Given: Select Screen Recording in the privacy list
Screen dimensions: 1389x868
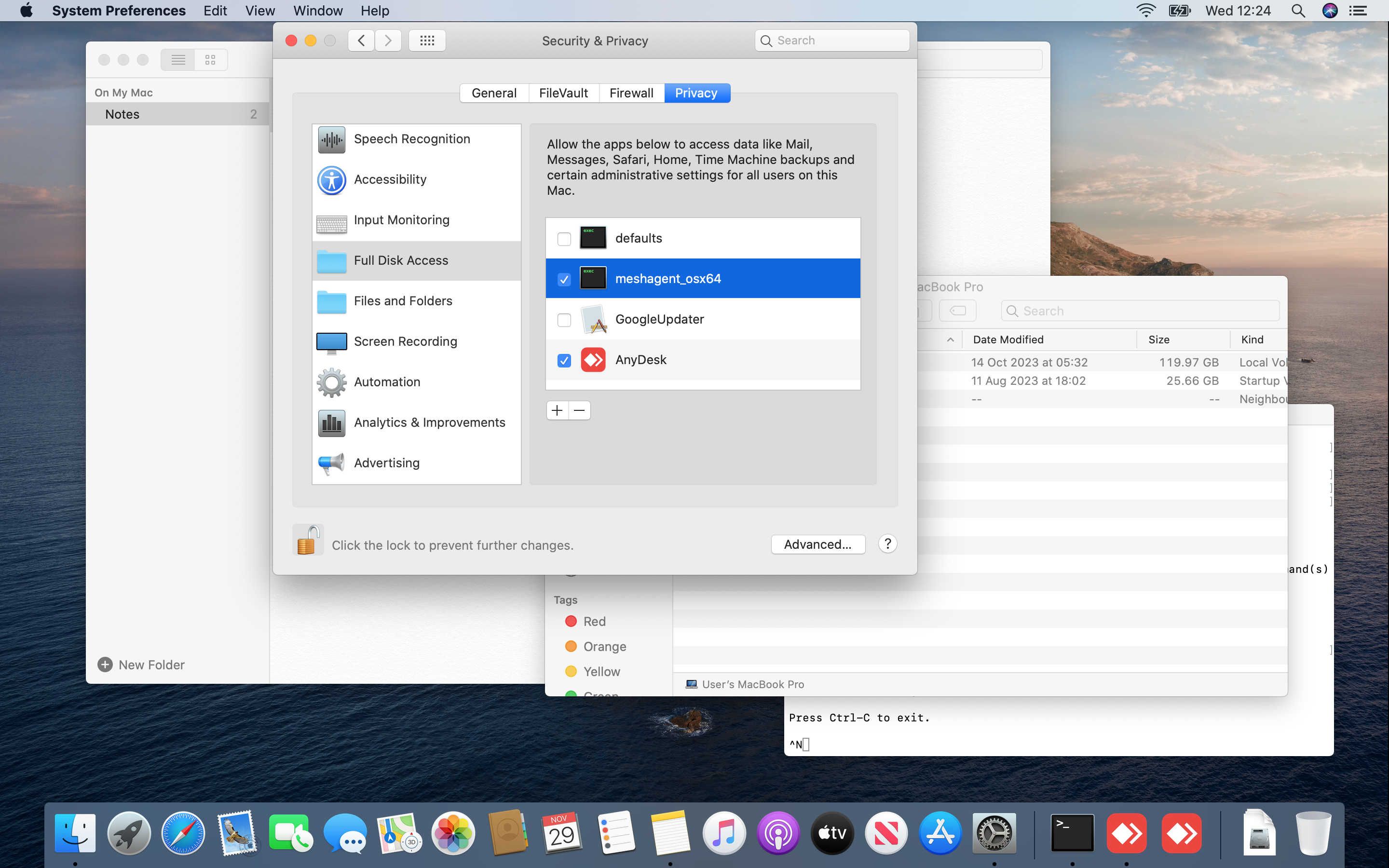Looking at the screenshot, I should [x=405, y=341].
